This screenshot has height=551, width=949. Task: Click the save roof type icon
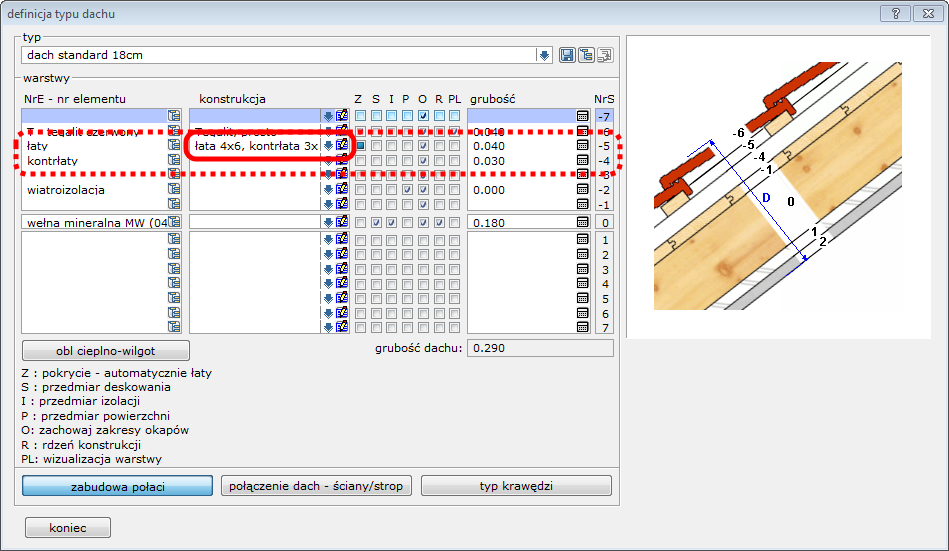click(567, 55)
